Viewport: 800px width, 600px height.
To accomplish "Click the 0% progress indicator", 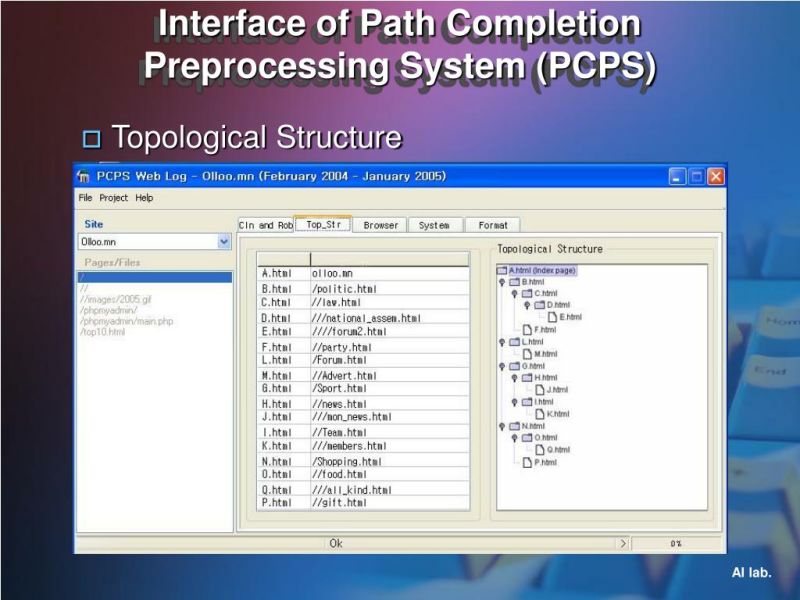I will pos(675,543).
